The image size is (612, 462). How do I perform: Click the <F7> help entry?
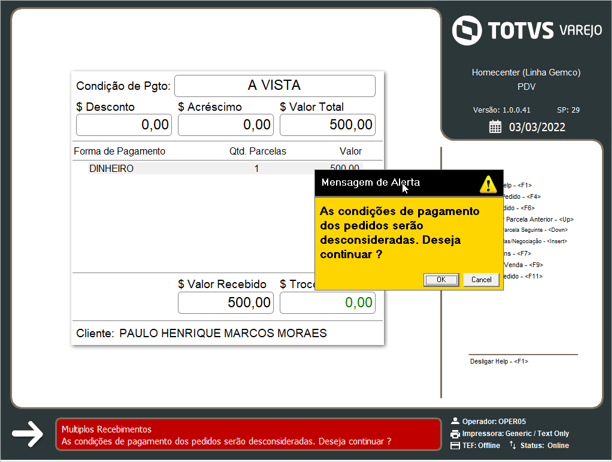(x=518, y=254)
